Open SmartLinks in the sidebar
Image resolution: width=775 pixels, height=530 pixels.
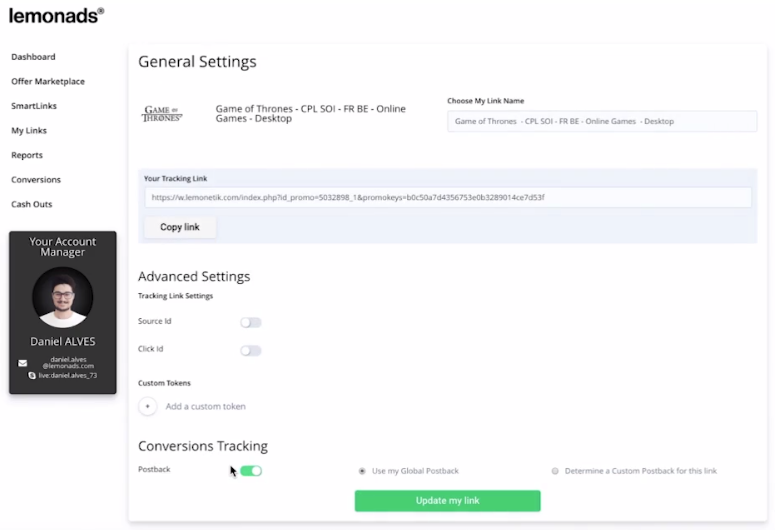pos(34,106)
